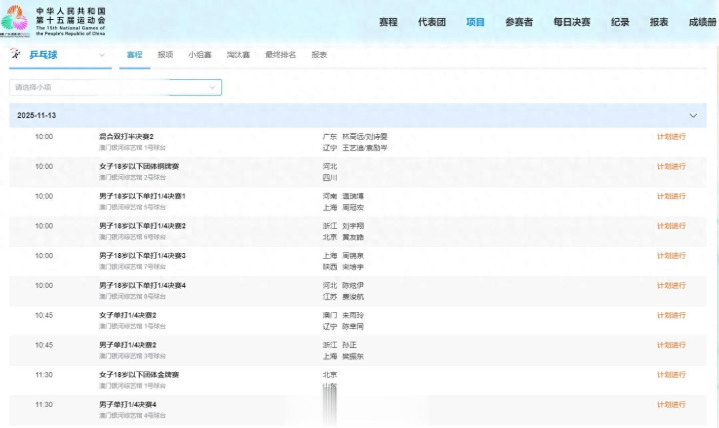Viewport: 719px width, 428px height.
Task: Click 计划进行 status for 女子单打1/4决赛2
Action: click(671, 315)
